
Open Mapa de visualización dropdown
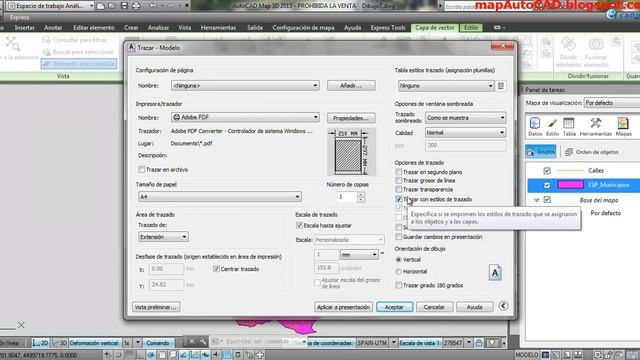(612, 103)
